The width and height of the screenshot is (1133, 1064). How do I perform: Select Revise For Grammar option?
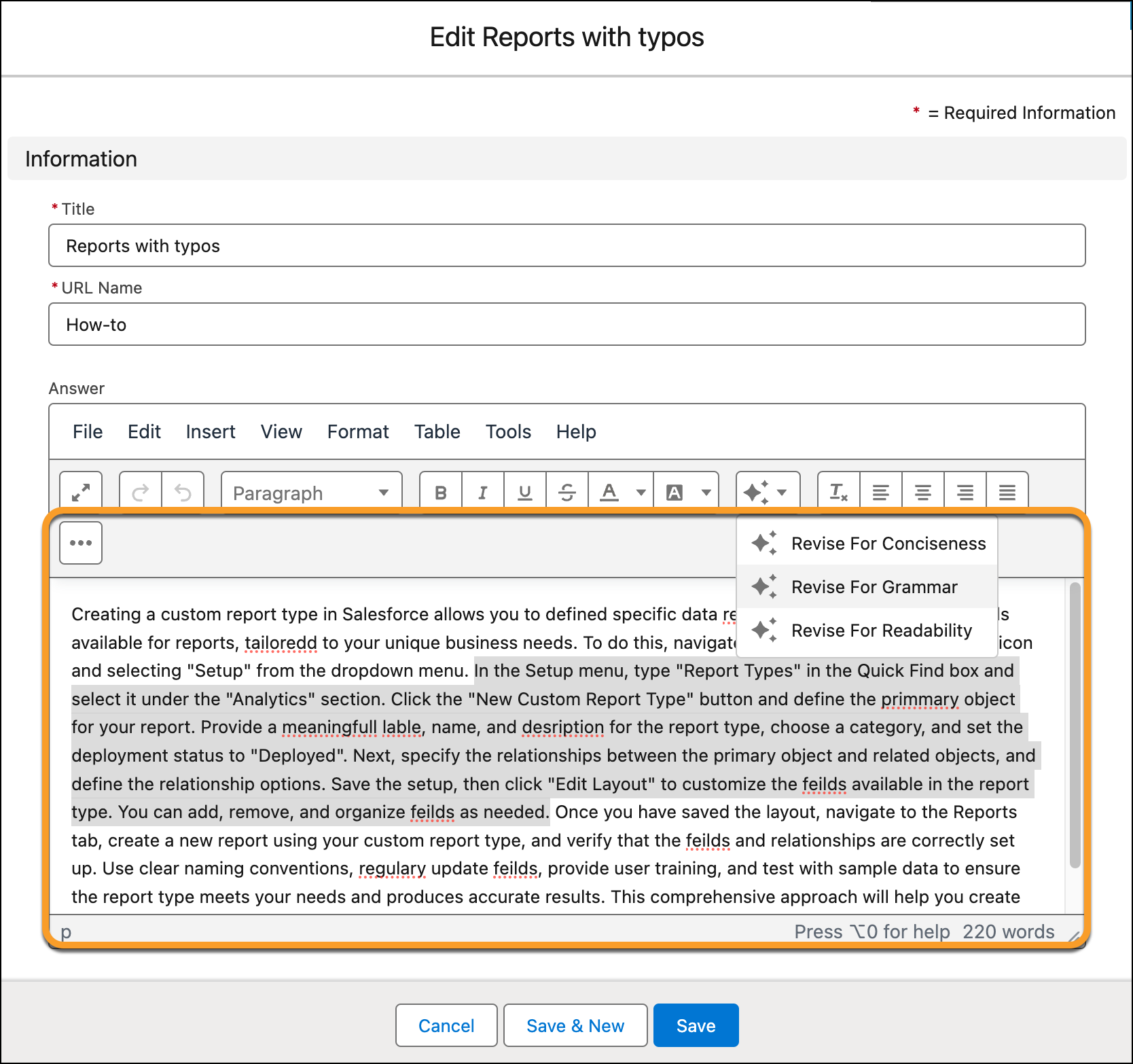click(x=874, y=587)
